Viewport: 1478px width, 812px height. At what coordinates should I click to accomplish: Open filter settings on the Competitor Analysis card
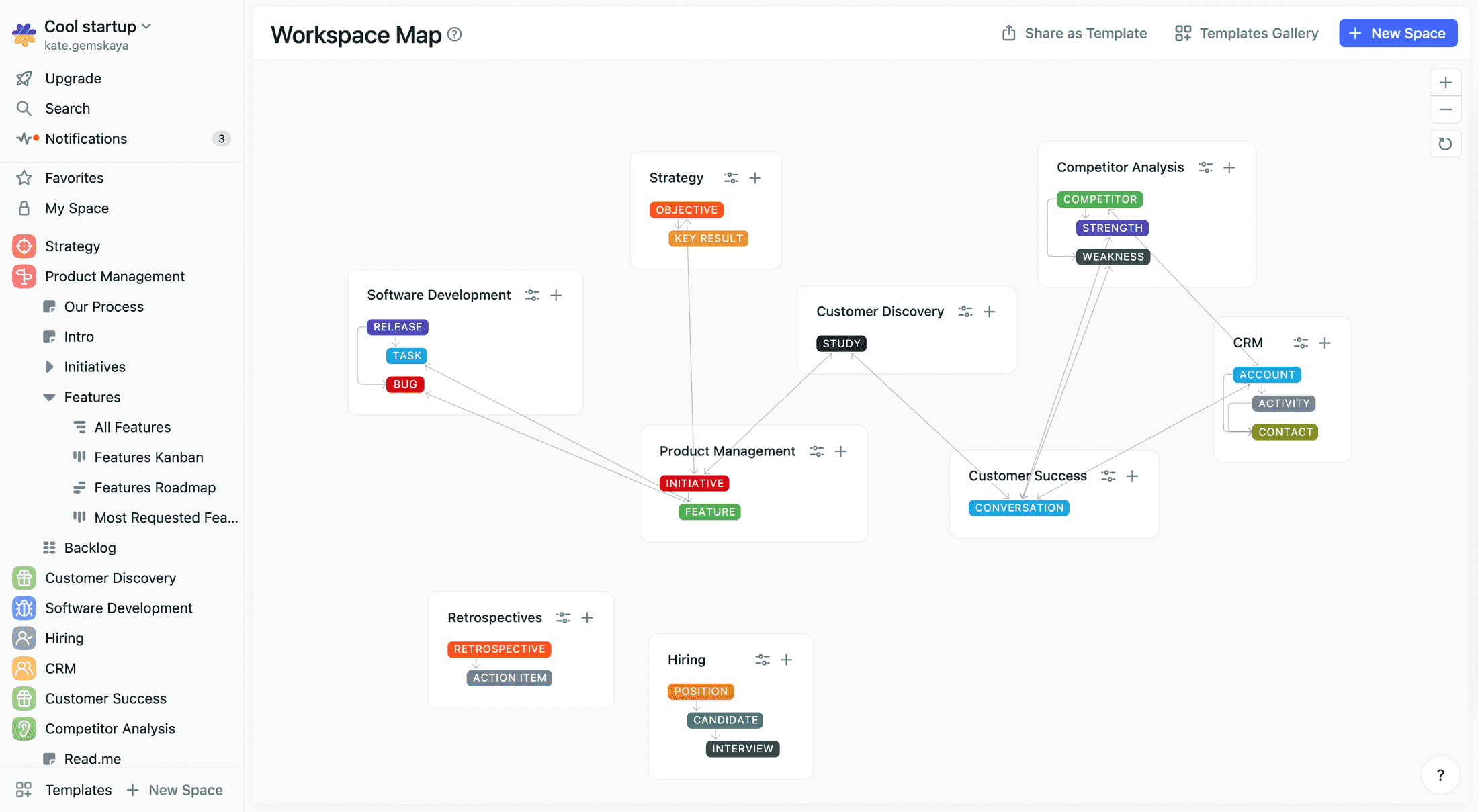click(1205, 167)
